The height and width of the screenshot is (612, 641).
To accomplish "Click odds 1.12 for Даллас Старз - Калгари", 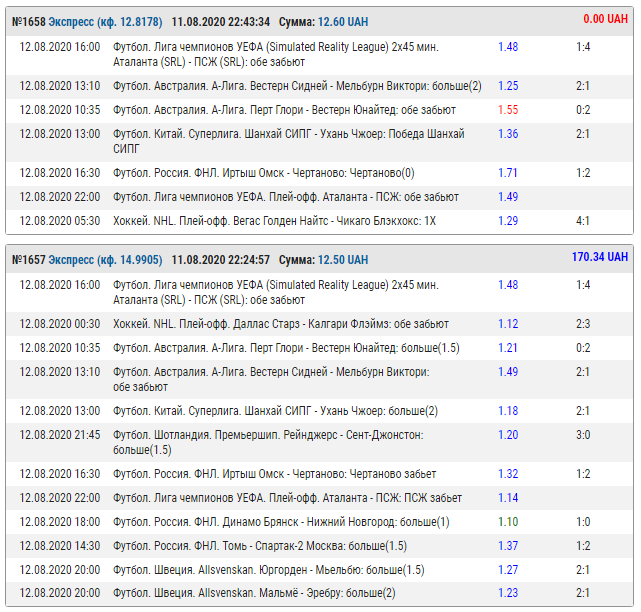I will (x=508, y=324).
